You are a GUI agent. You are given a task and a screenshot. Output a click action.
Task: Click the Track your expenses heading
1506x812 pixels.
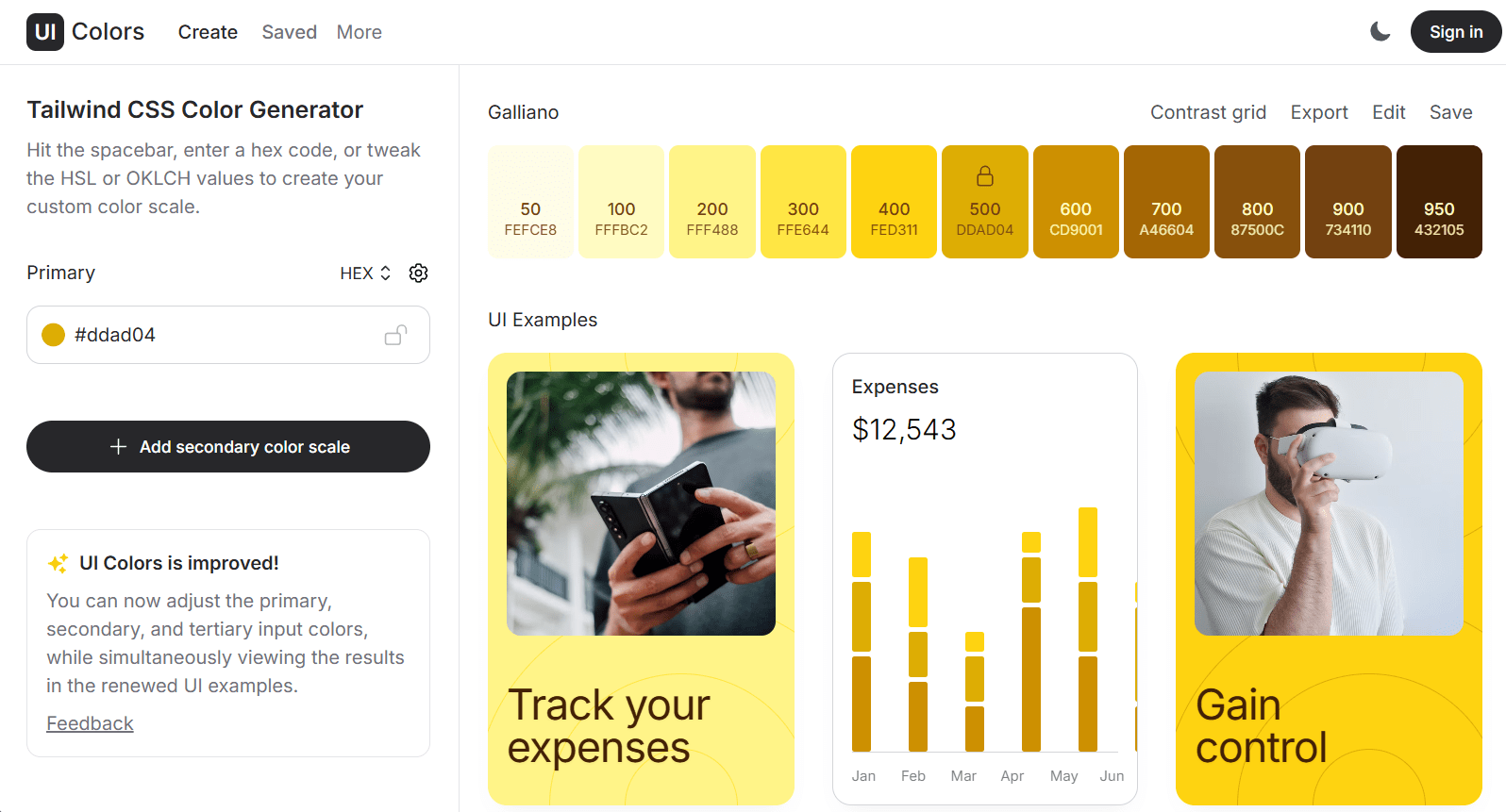[x=609, y=726]
